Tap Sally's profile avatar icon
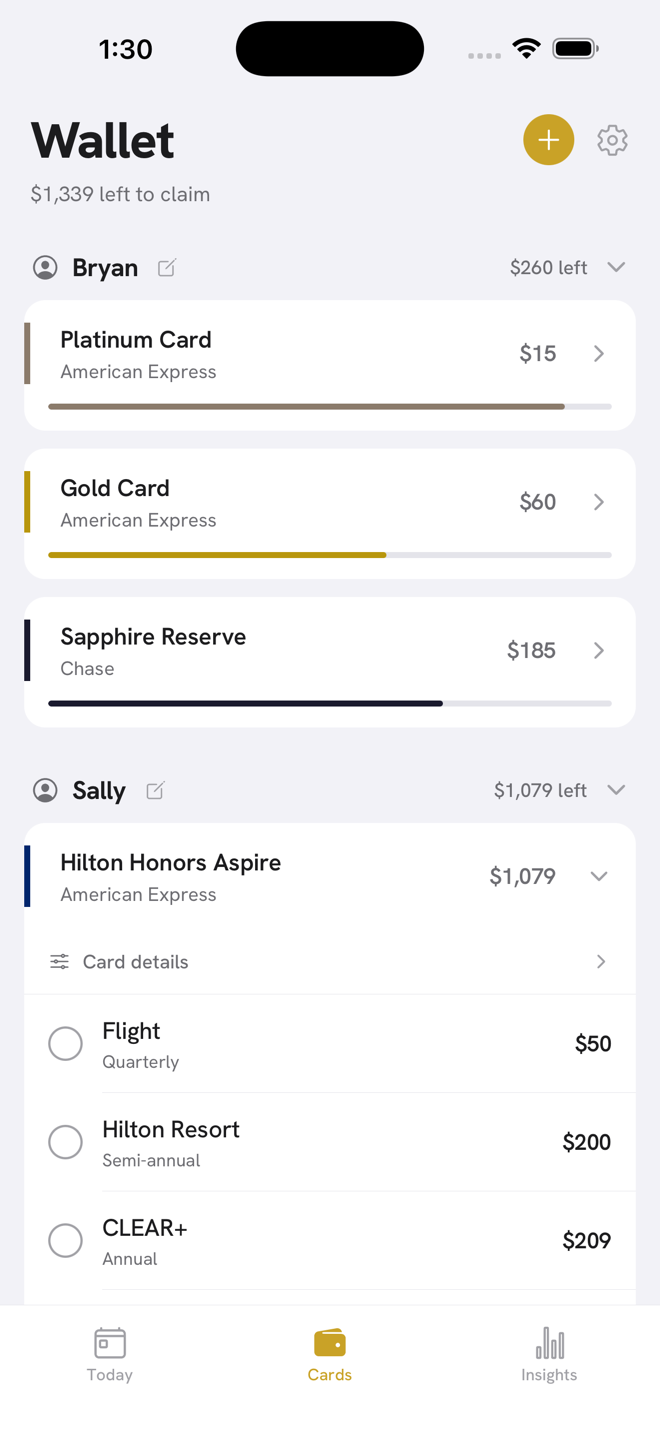660x1434 pixels. coord(45,790)
